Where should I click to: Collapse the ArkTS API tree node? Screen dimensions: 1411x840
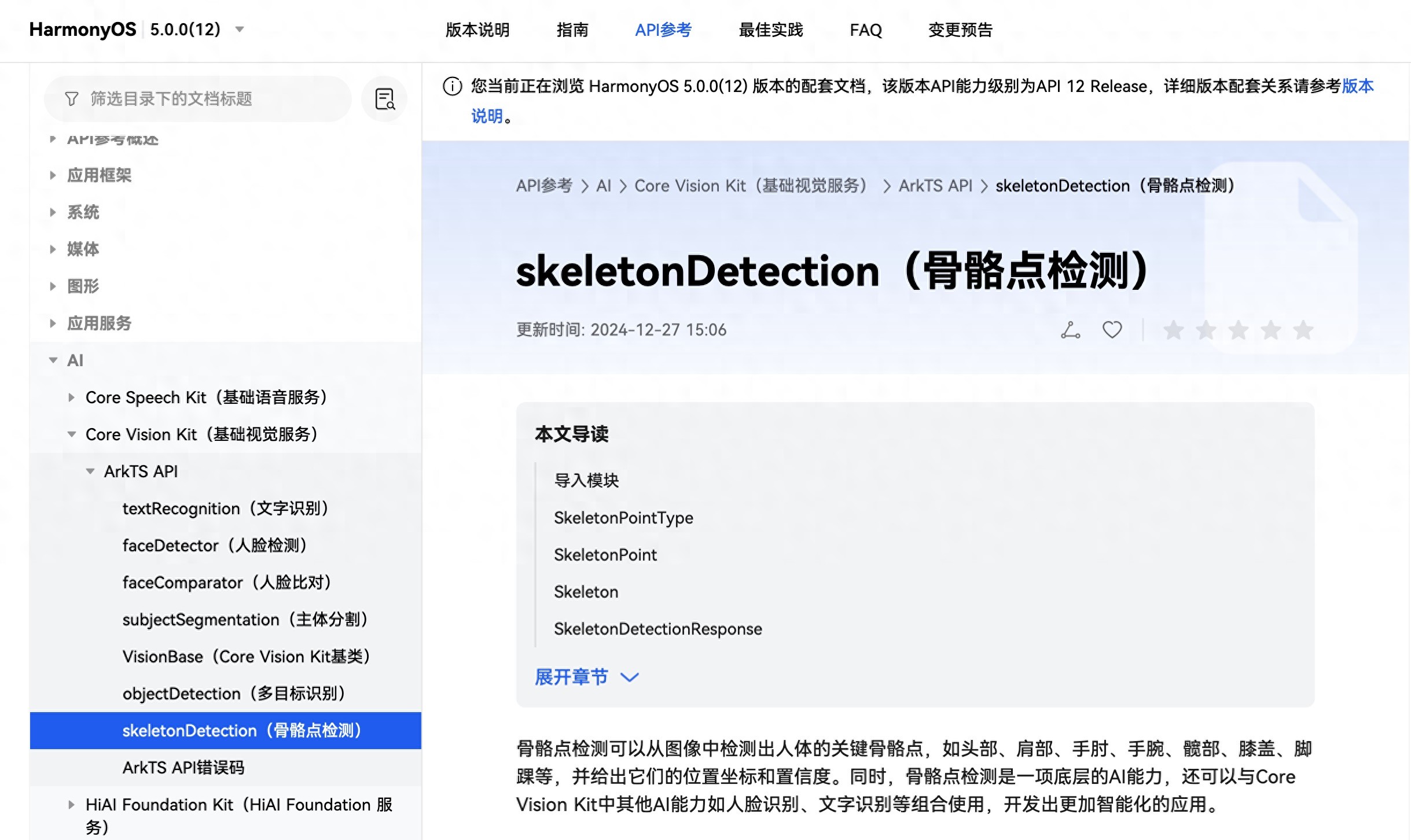(90, 471)
